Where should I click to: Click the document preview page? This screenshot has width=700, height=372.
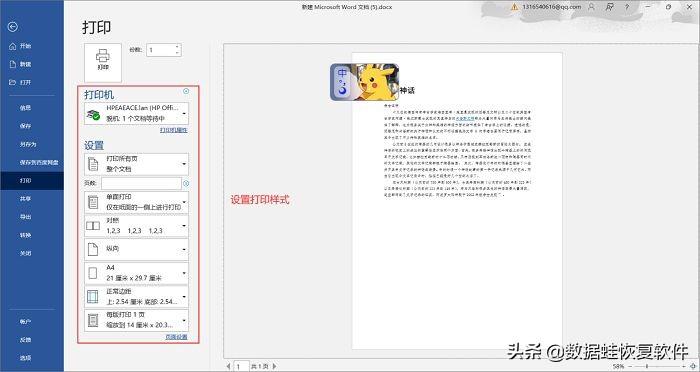pos(457,201)
